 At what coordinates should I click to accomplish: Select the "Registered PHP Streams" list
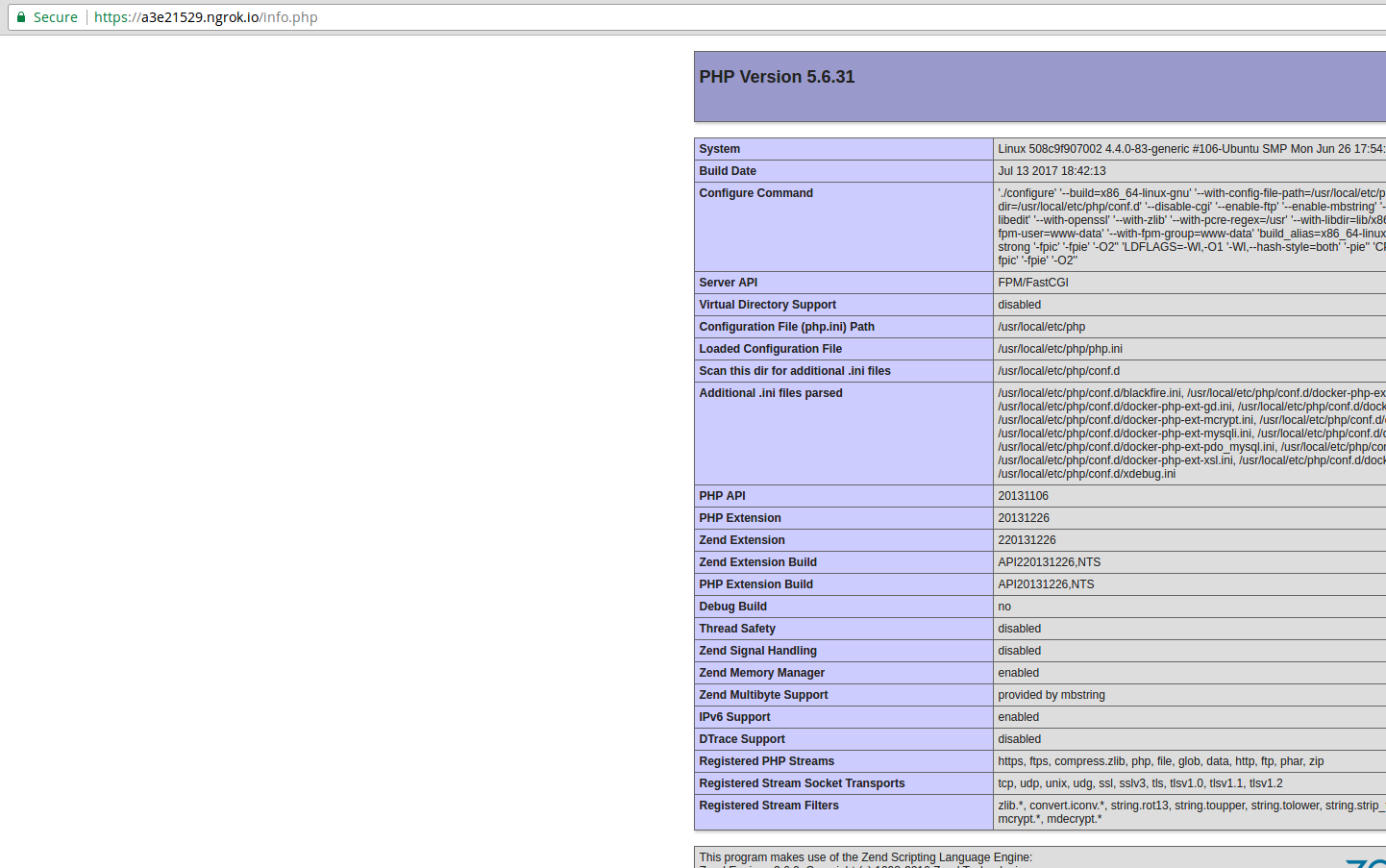1157,760
